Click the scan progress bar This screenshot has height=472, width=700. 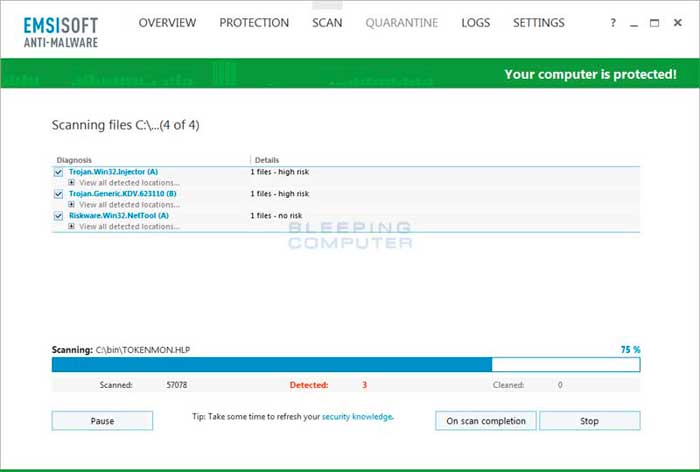[345, 365]
